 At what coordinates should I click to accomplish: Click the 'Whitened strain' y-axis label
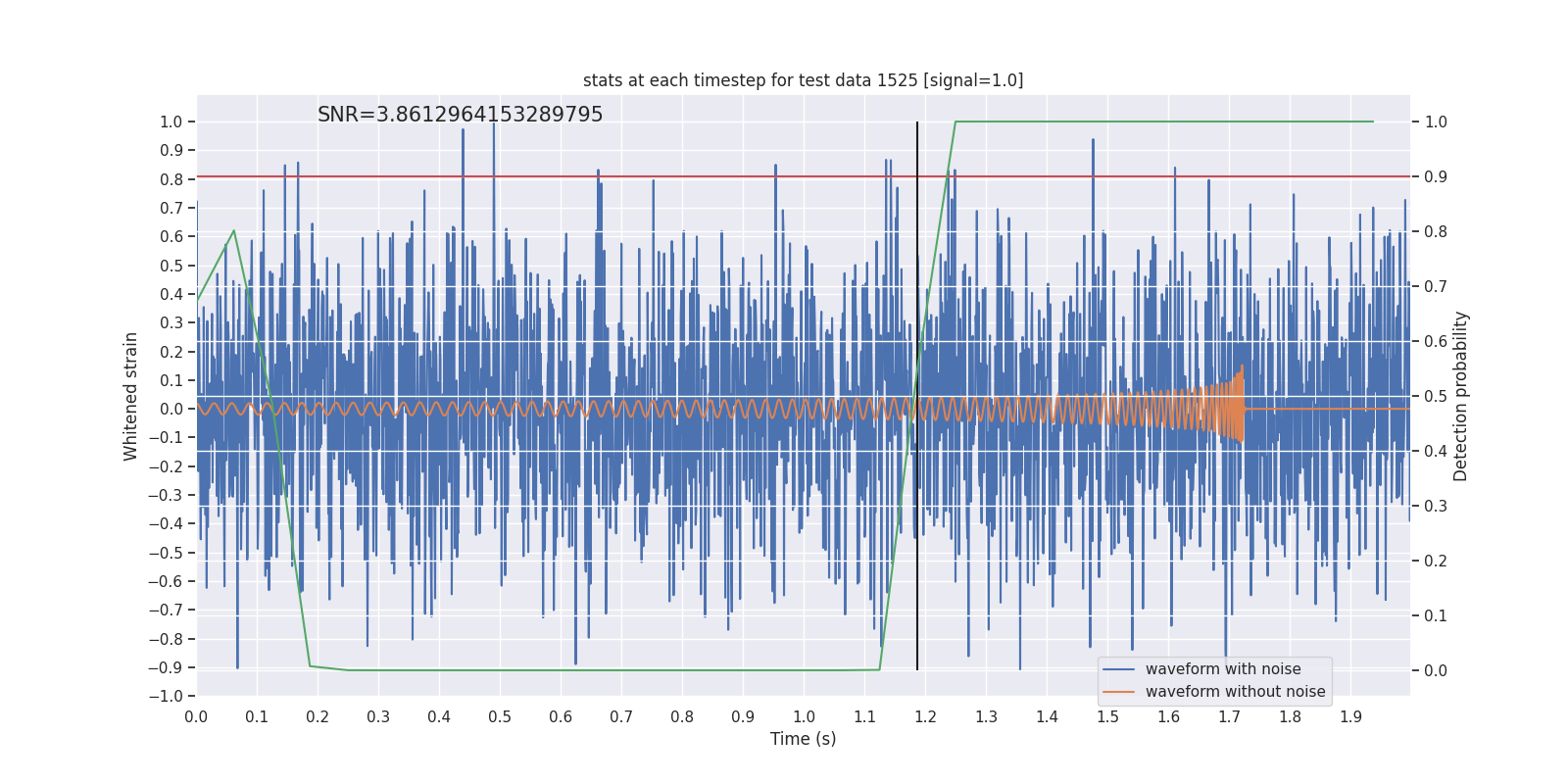pos(131,396)
